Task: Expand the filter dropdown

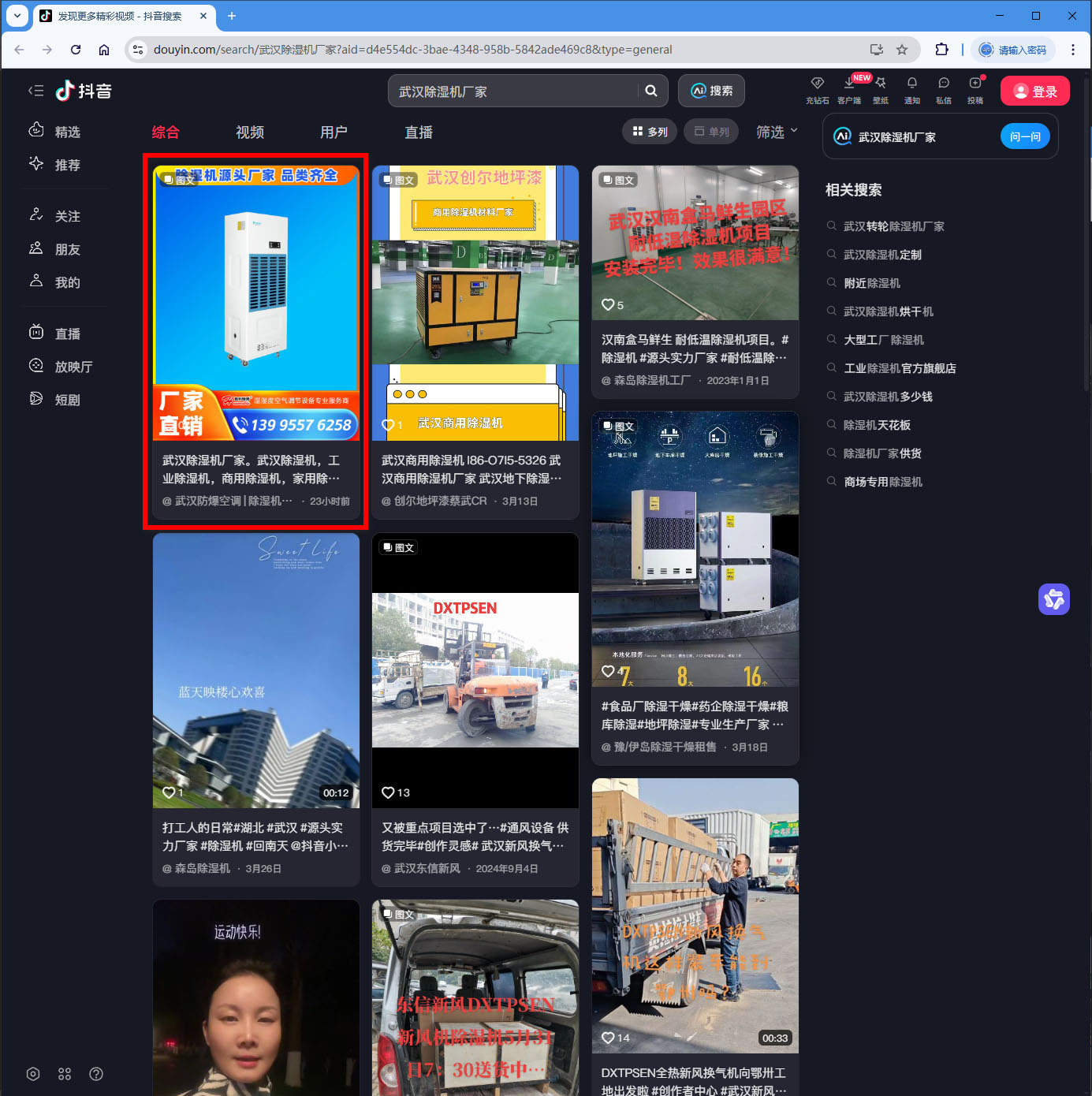Action: [x=777, y=132]
